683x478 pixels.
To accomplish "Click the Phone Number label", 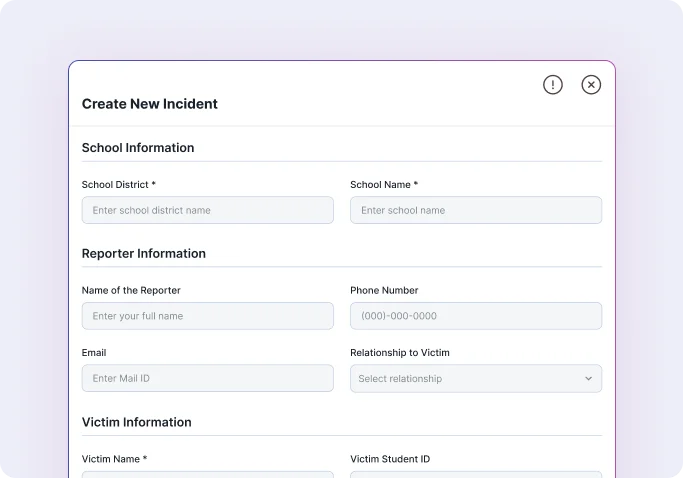I will 384,290.
